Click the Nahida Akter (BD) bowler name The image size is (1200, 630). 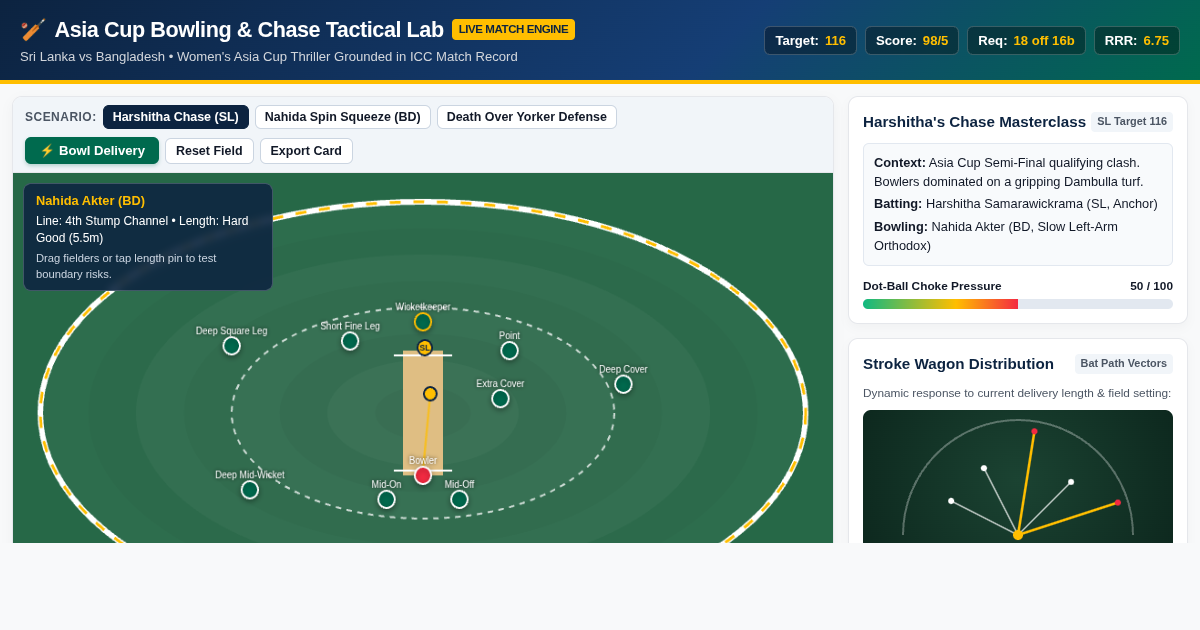click(90, 201)
